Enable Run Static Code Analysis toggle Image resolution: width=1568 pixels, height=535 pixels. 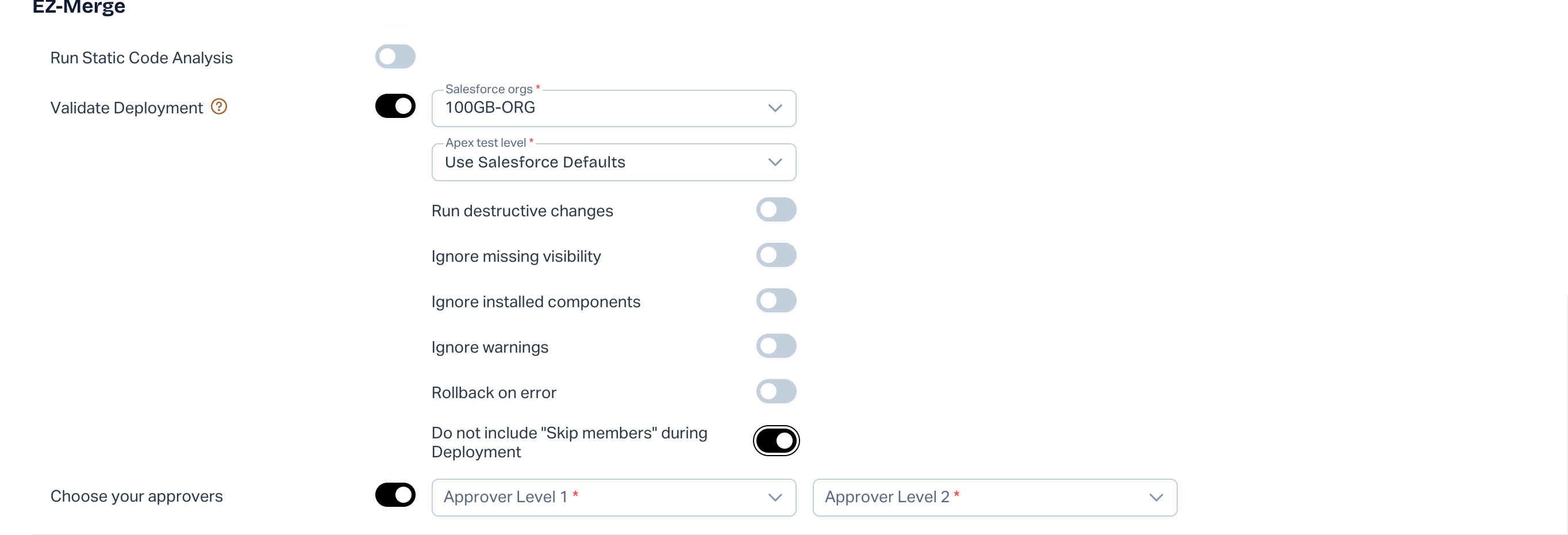[x=395, y=57]
